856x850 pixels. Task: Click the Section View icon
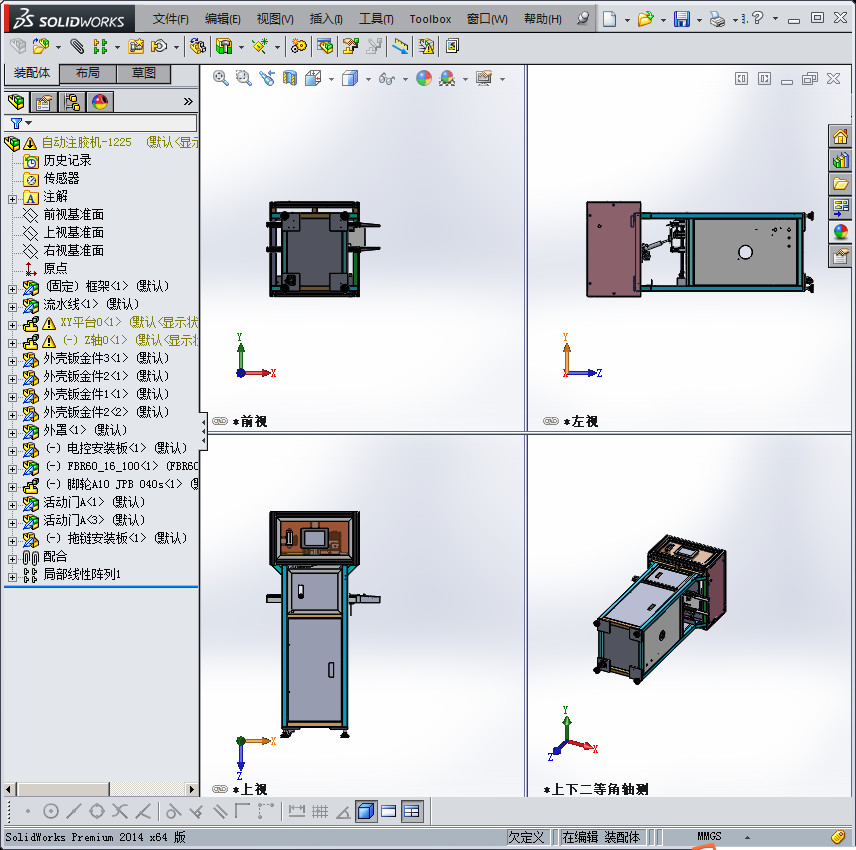pyautogui.click(x=290, y=78)
